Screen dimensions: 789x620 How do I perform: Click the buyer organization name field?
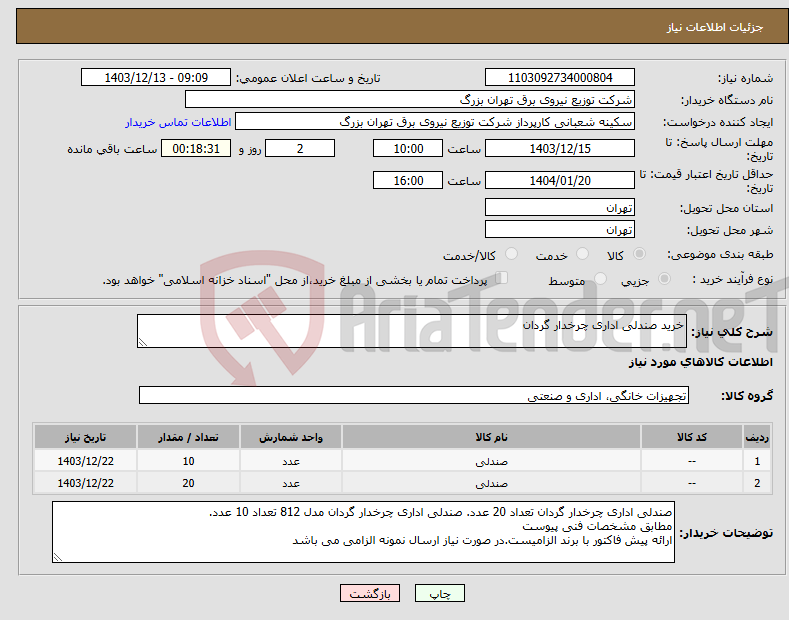(x=410, y=100)
